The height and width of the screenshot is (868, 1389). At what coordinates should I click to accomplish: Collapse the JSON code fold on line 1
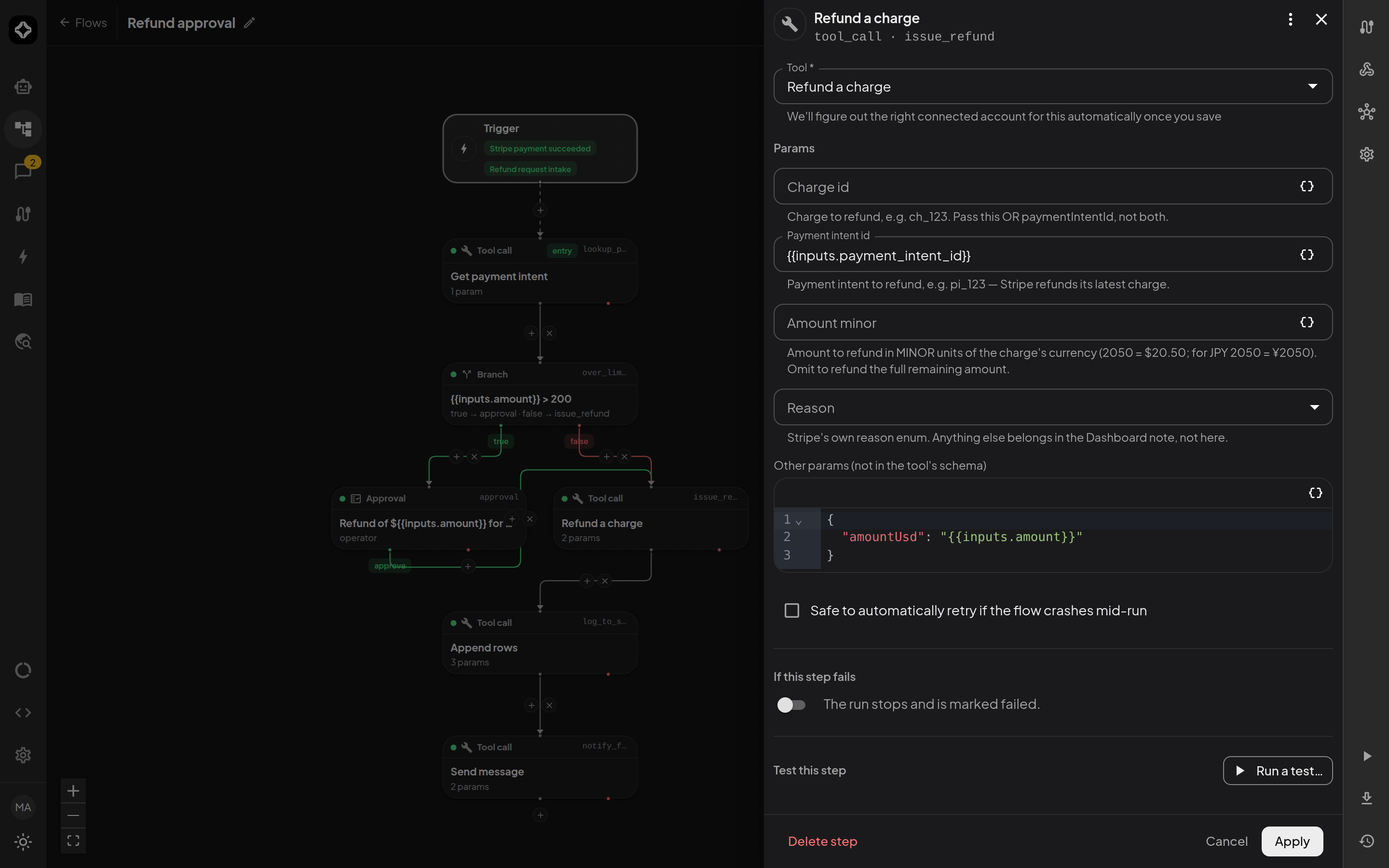(x=798, y=521)
